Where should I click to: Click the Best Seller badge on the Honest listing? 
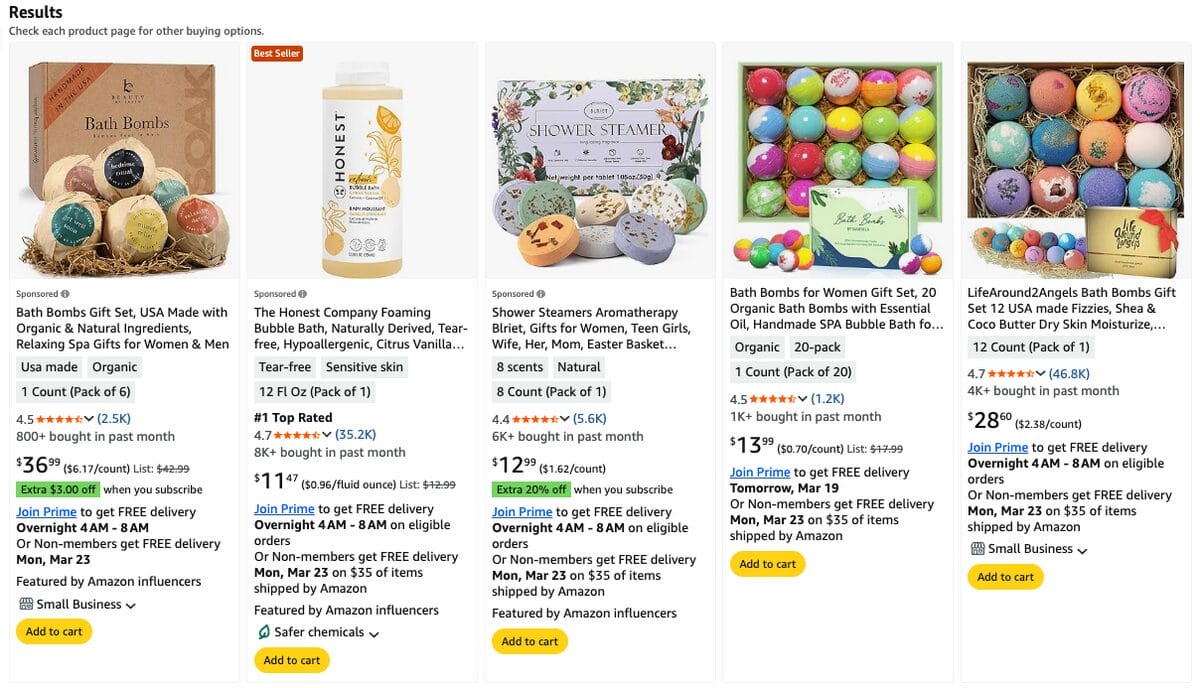(x=276, y=53)
